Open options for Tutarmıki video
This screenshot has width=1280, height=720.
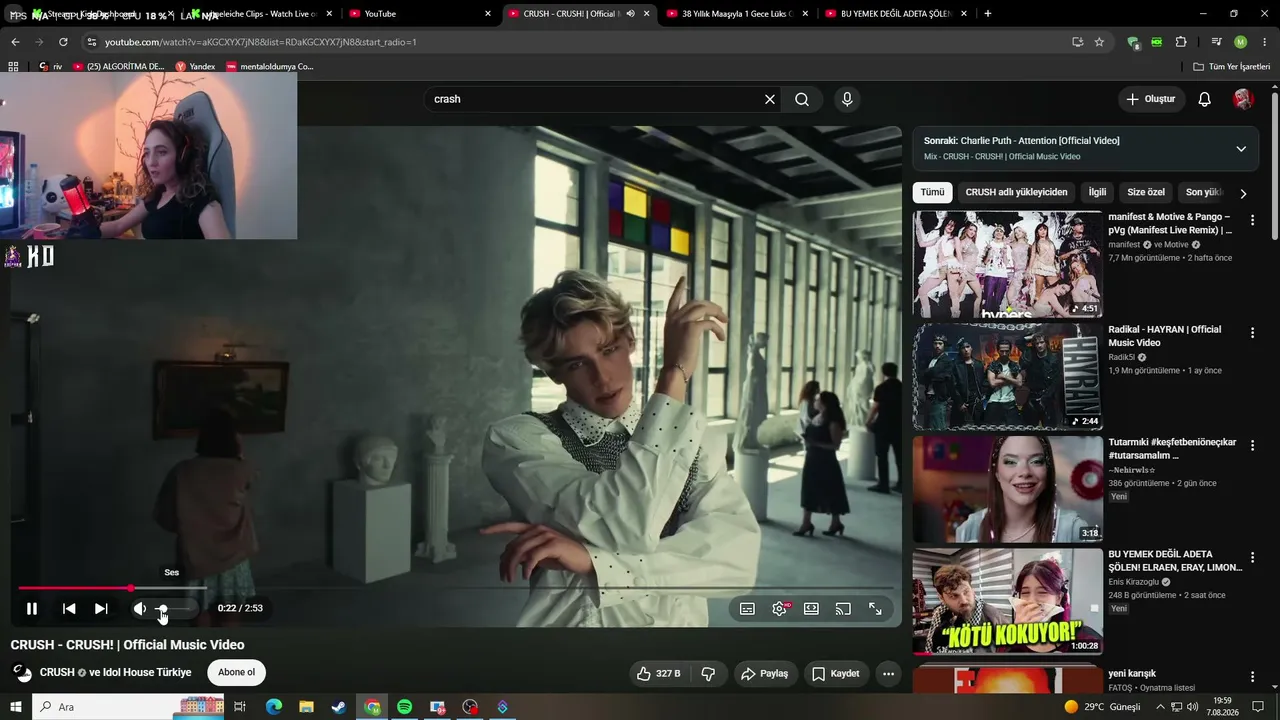[x=1252, y=445]
